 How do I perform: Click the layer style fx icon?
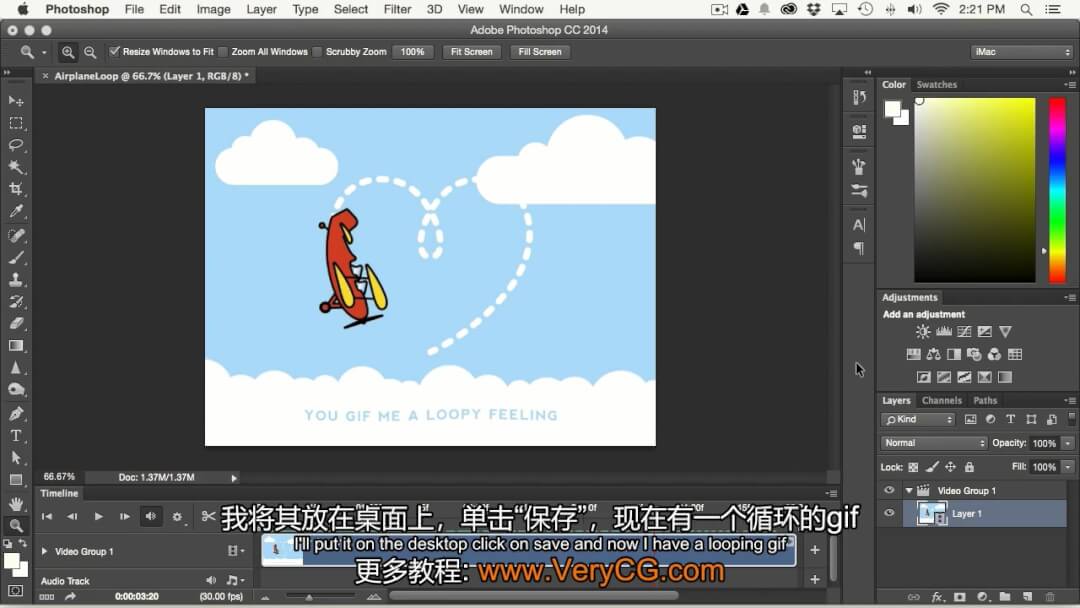[937, 597]
